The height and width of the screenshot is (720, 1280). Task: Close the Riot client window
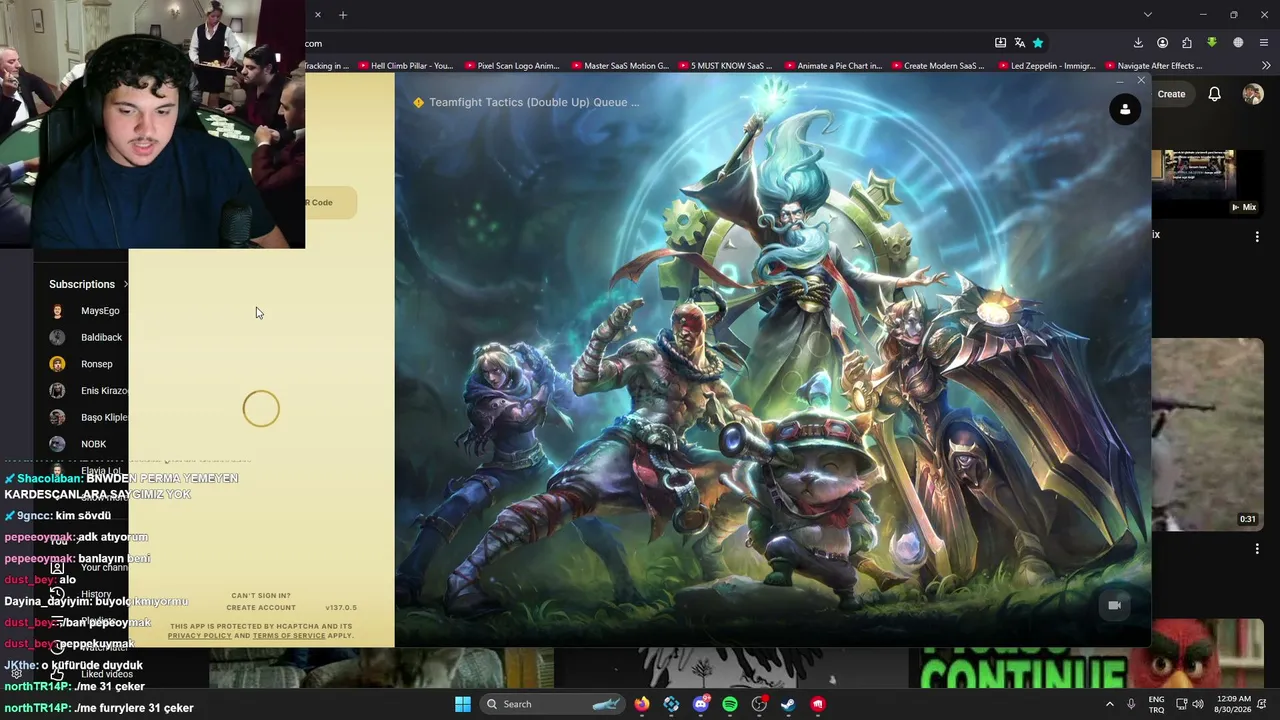click(1141, 80)
